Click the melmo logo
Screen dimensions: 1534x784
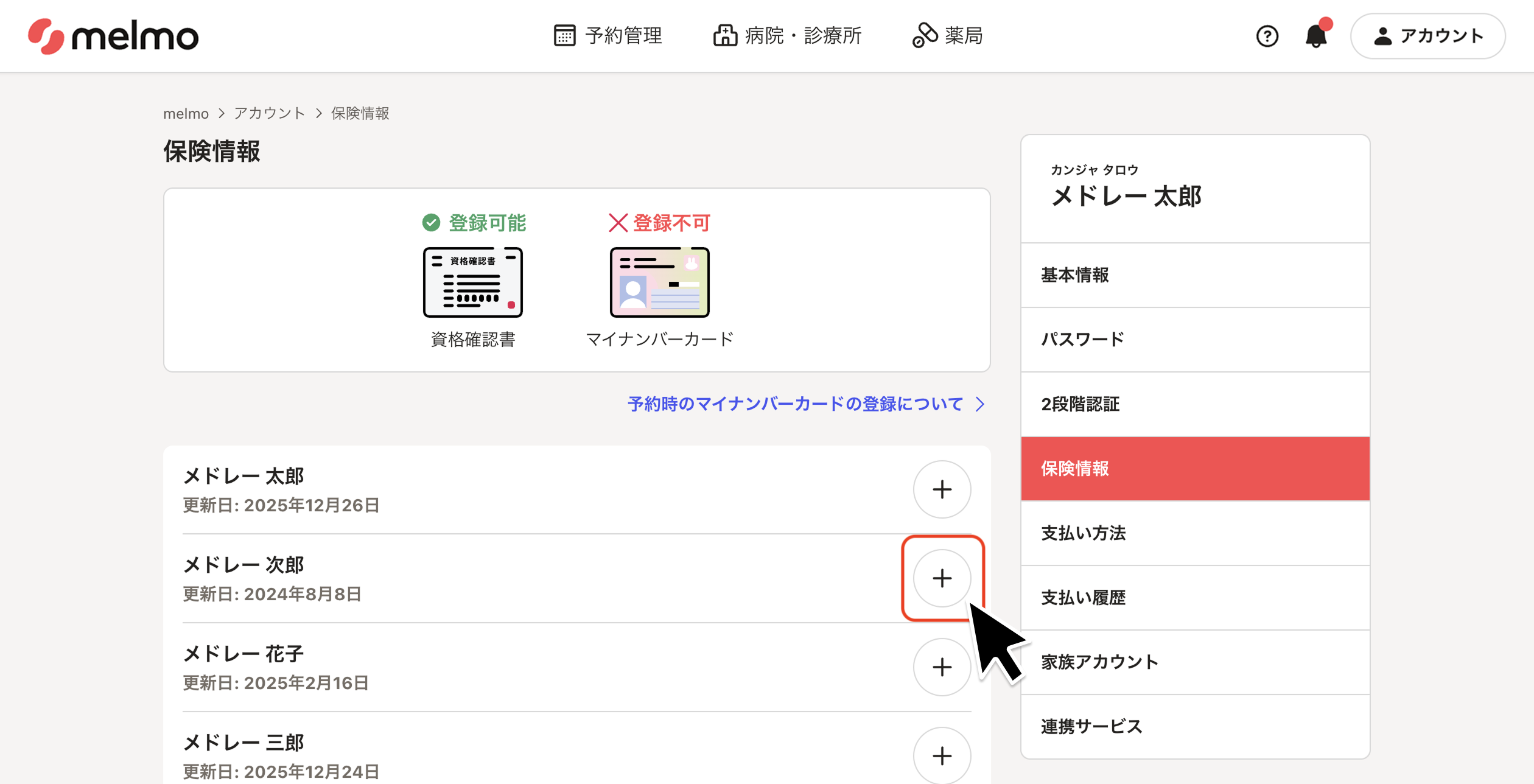(x=113, y=37)
